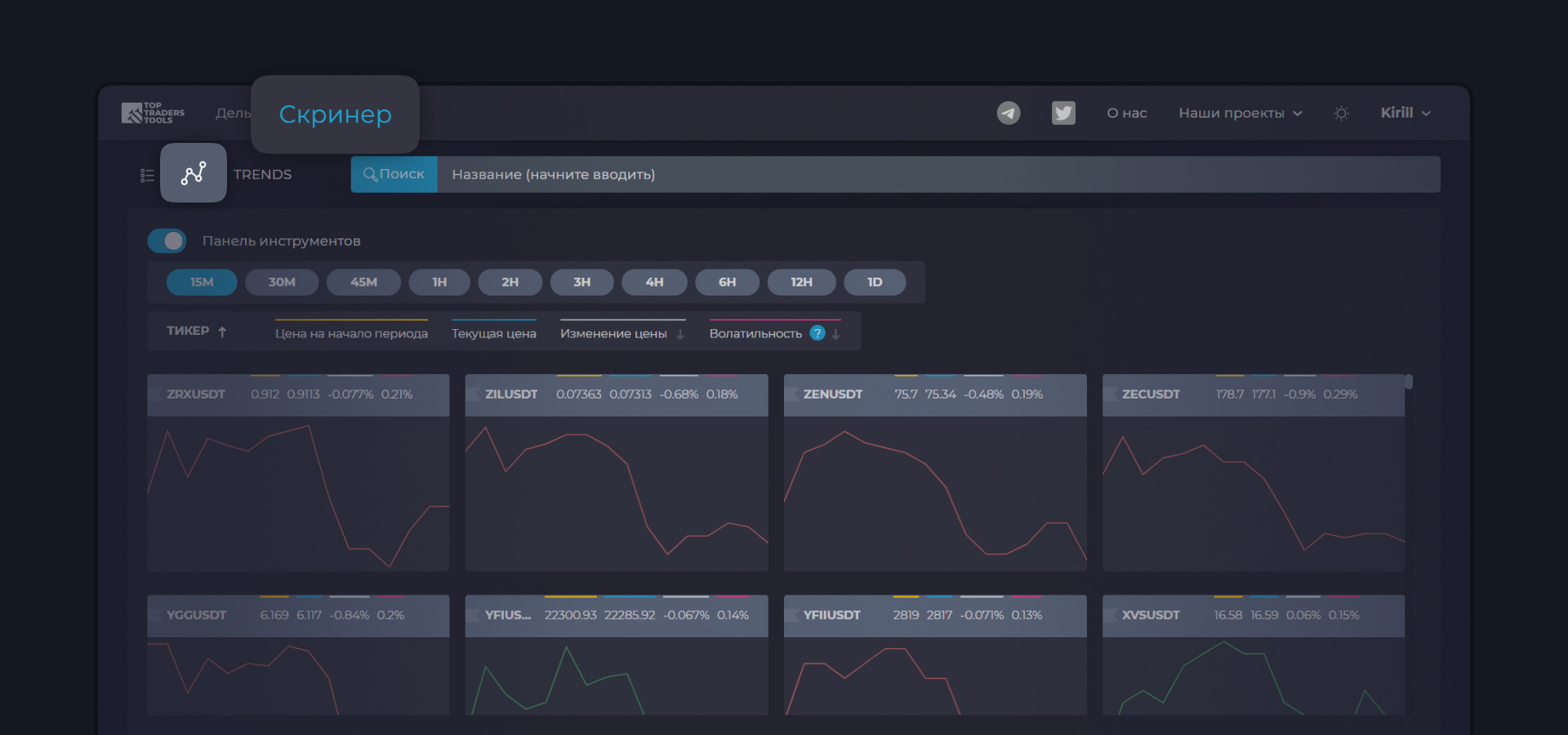Expand the Наши проекты dropdown
The image size is (1568, 735).
(1240, 114)
